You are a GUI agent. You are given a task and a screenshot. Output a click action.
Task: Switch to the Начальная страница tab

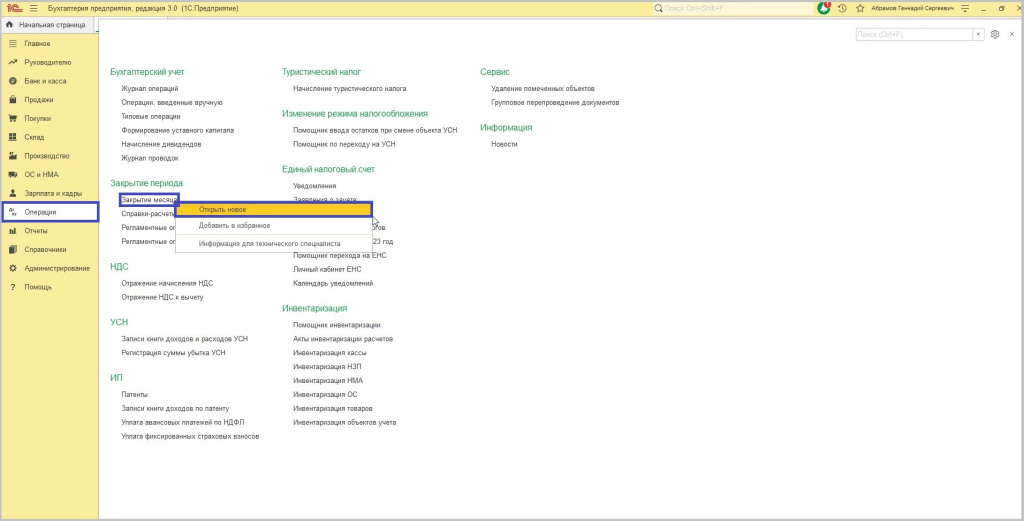point(48,24)
